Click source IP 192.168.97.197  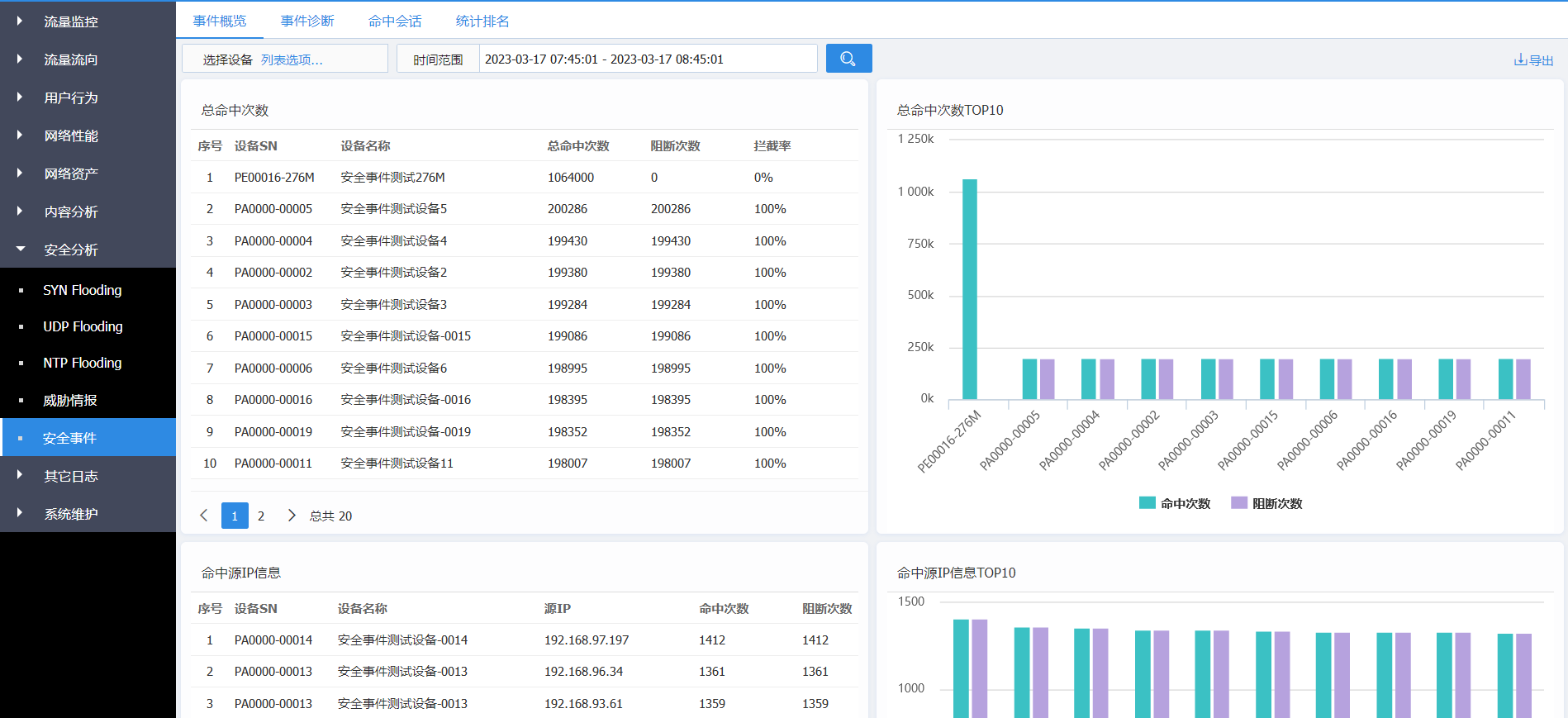click(x=587, y=640)
